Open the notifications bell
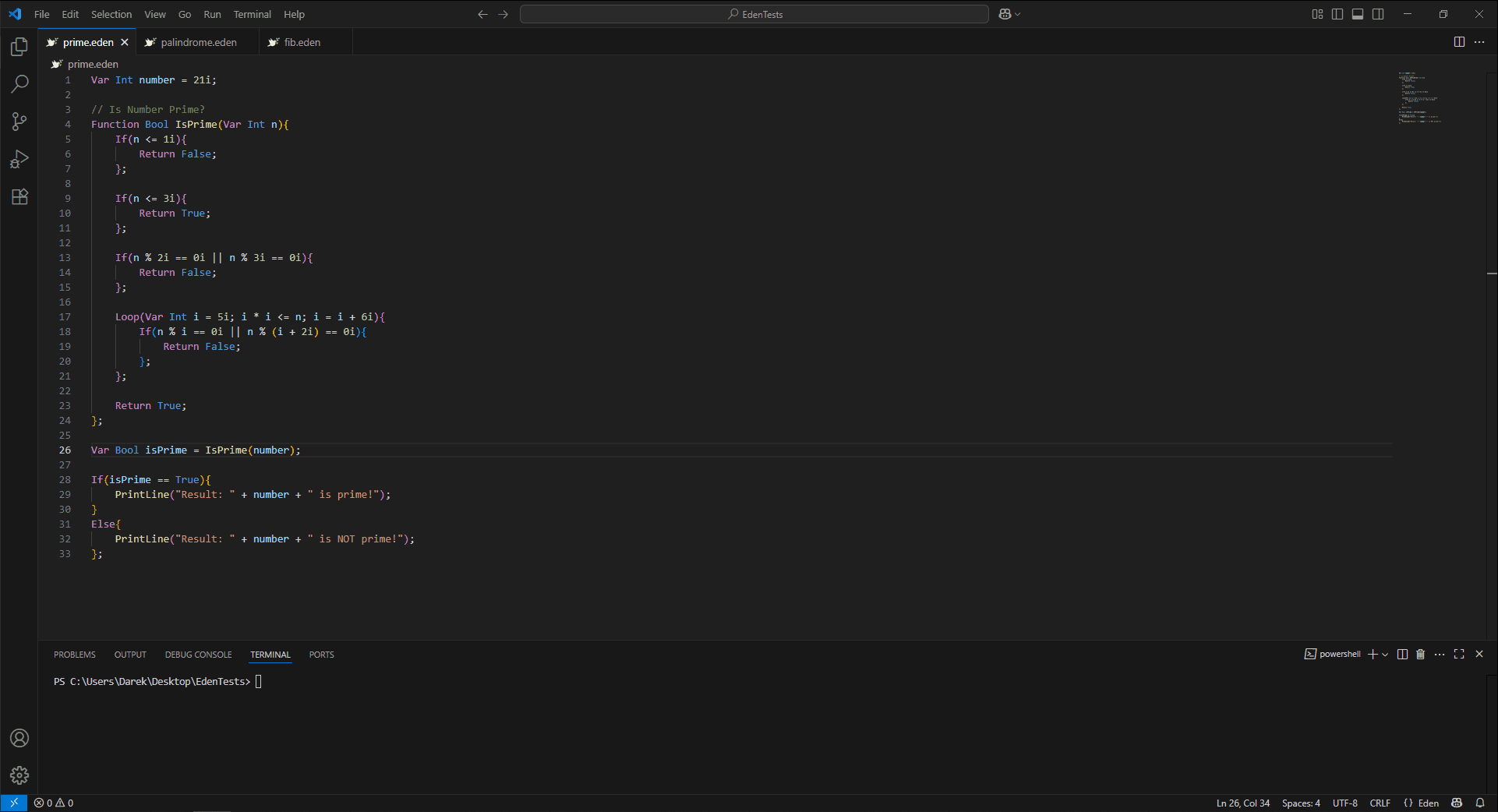Image resolution: width=1498 pixels, height=812 pixels. pos(1480,803)
